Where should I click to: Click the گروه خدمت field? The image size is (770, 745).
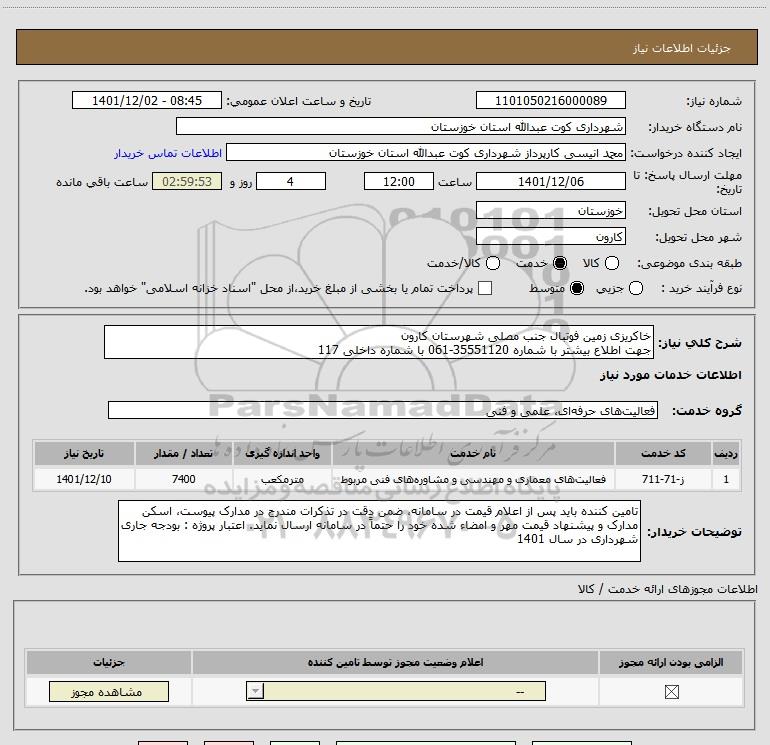pyautogui.click(x=383, y=410)
